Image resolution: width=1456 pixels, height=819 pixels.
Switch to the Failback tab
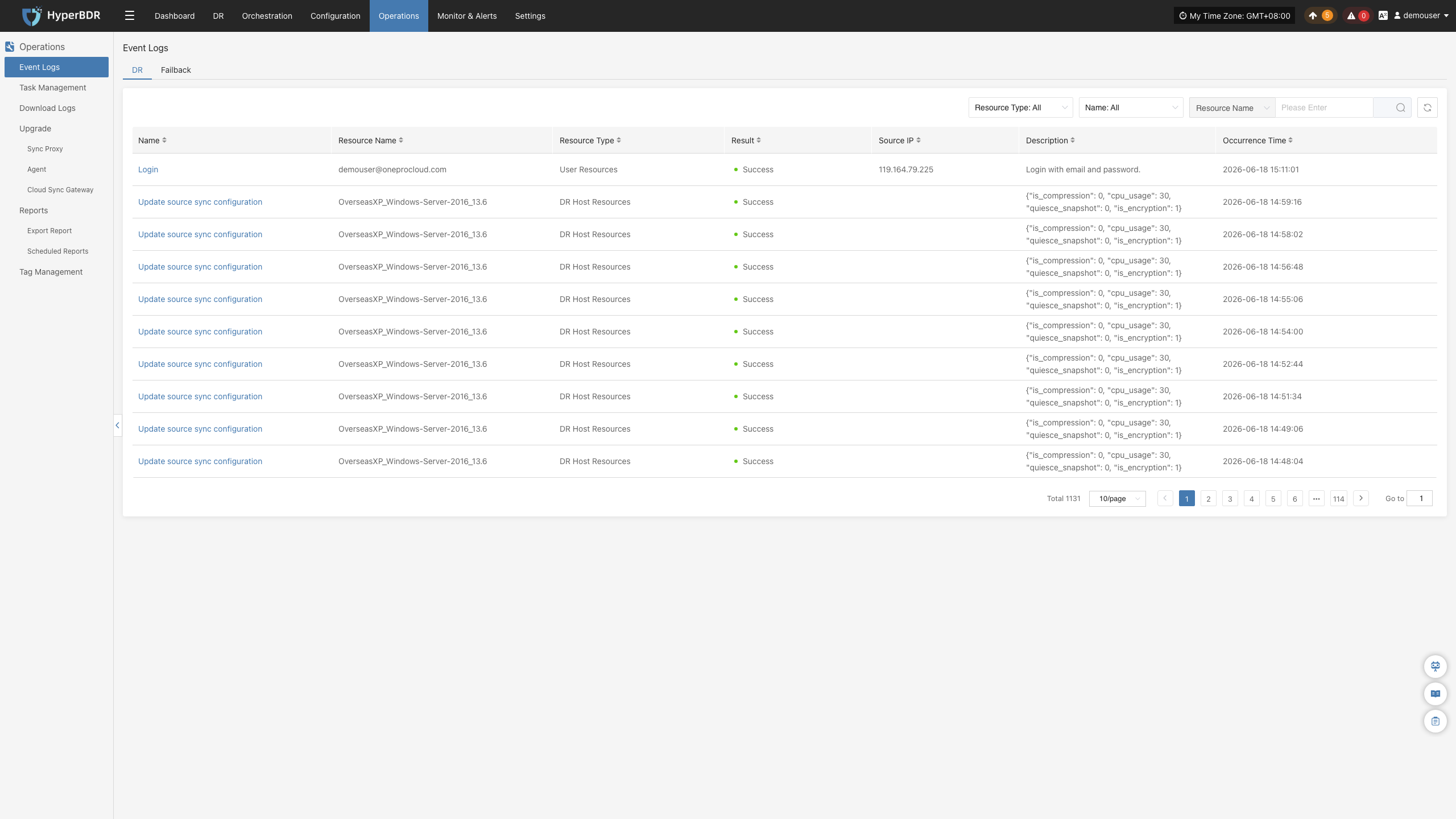tap(176, 70)
